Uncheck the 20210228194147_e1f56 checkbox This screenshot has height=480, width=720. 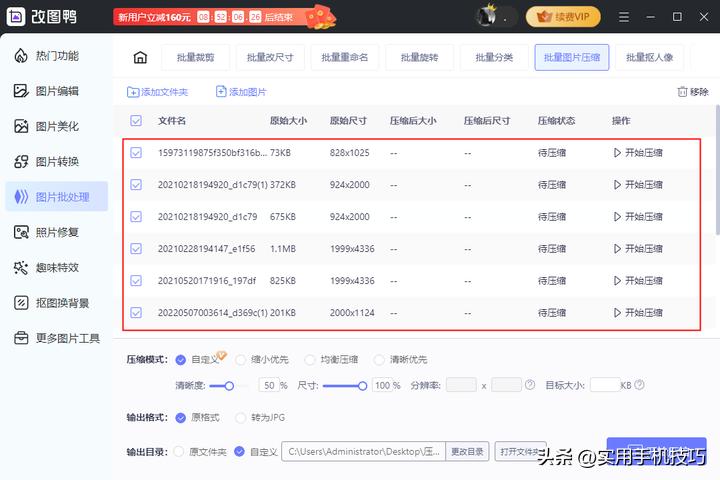136,248
